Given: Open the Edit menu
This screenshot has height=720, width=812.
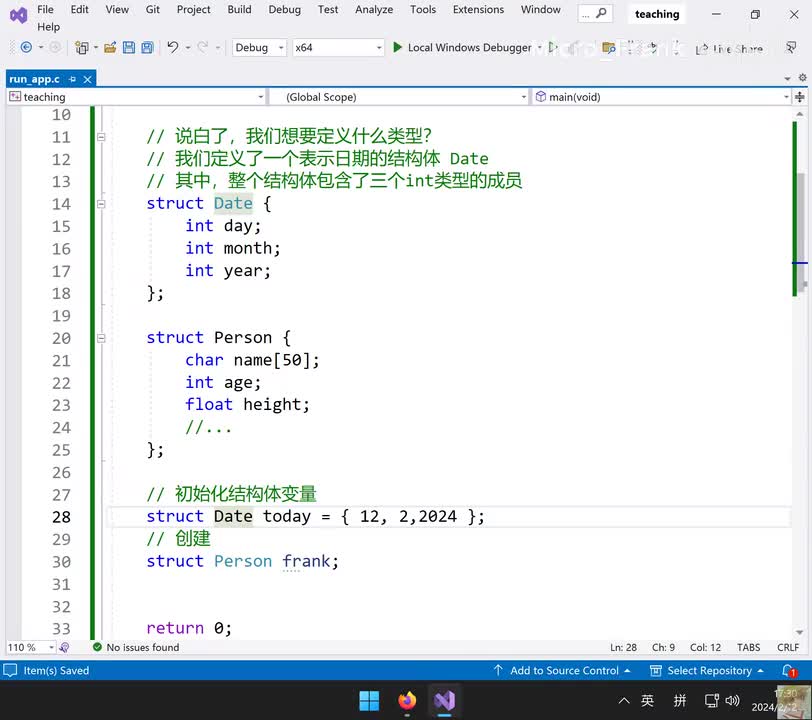Looking at the screenshot, I should tap(79, 9).
